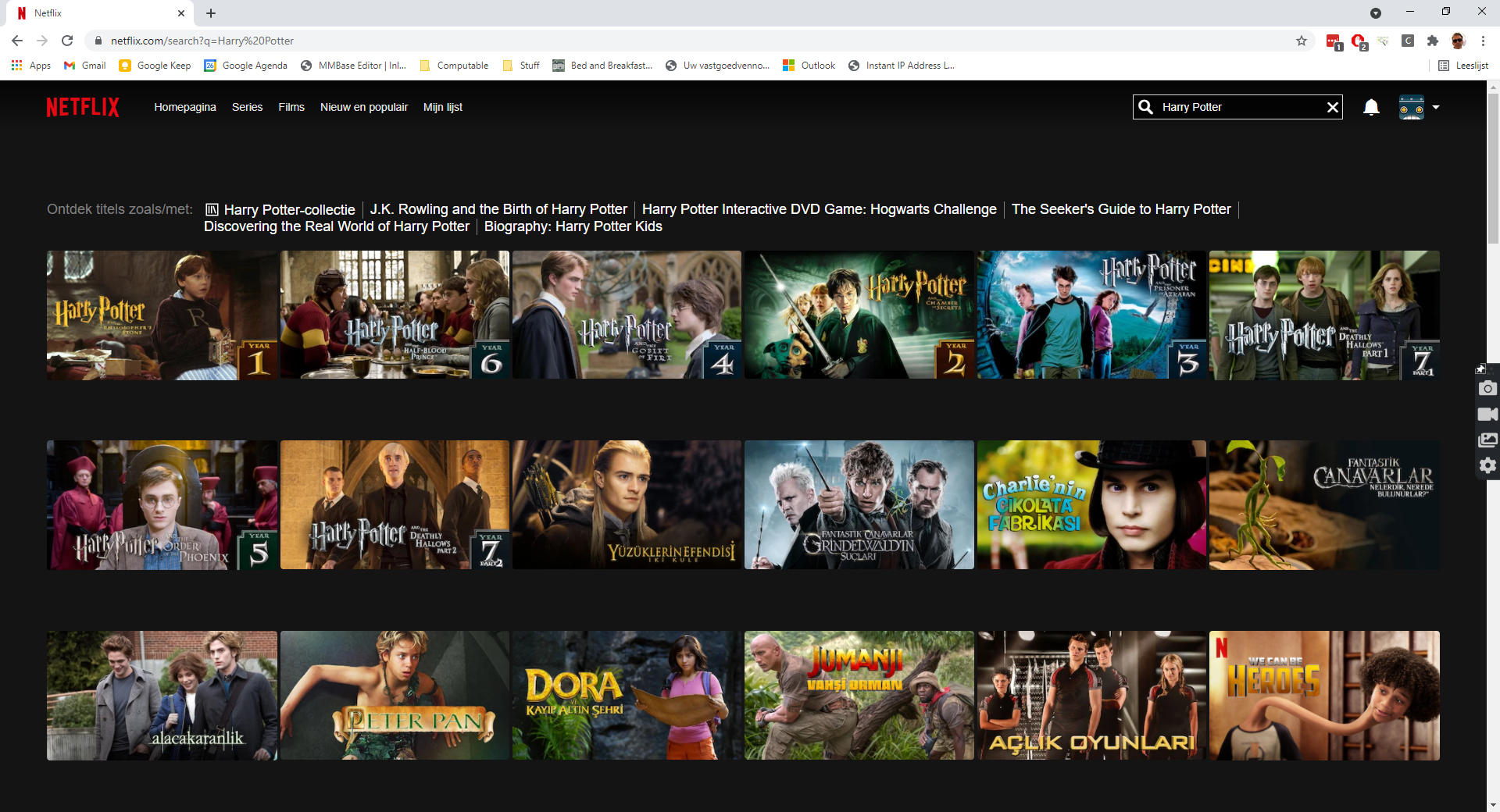Click the video record icon in side panel
The width and height of the screenshot is (1500, 812).
coord(1487,414)
